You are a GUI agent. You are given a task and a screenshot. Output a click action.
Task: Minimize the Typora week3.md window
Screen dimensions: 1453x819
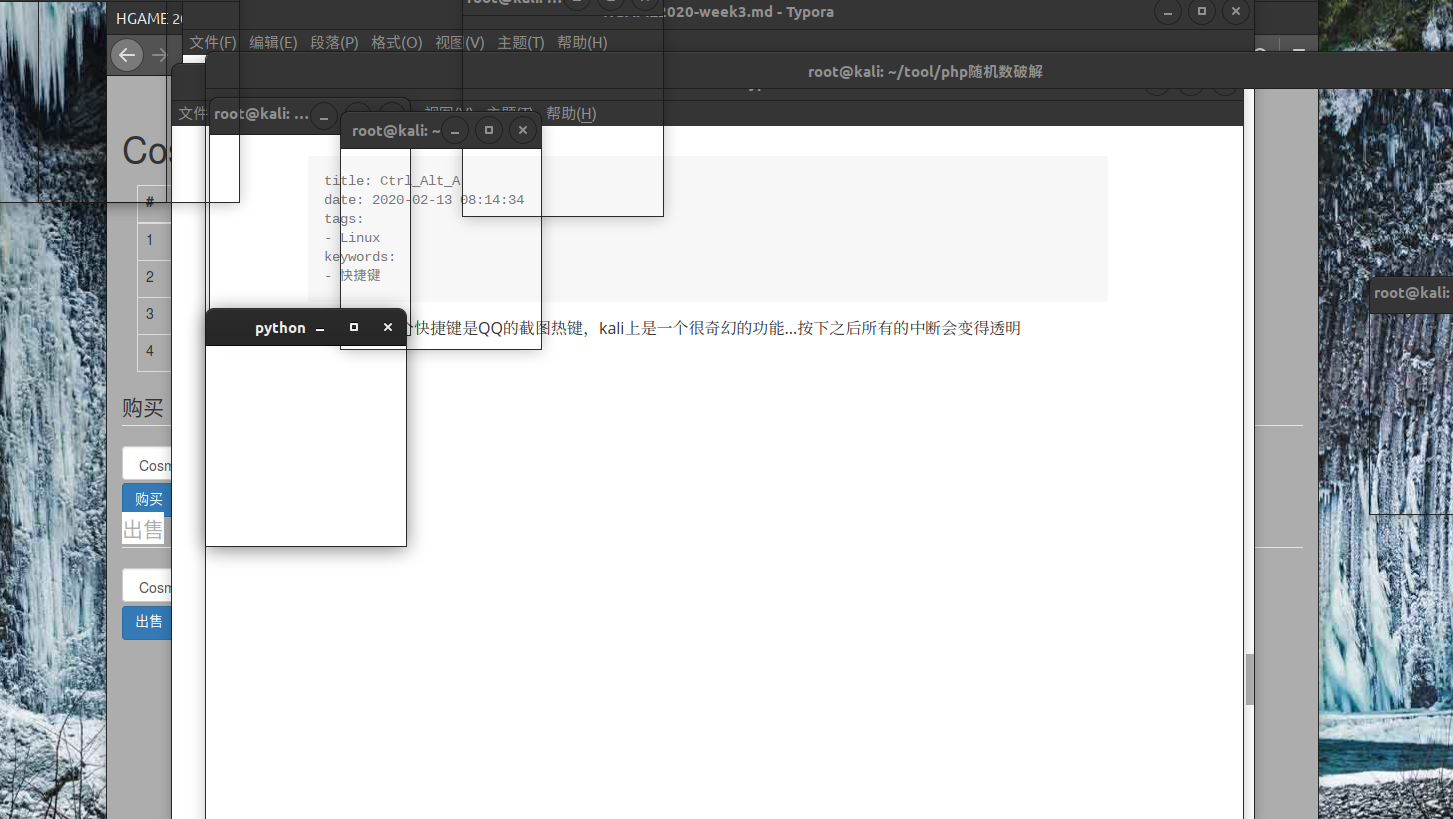1167,12
